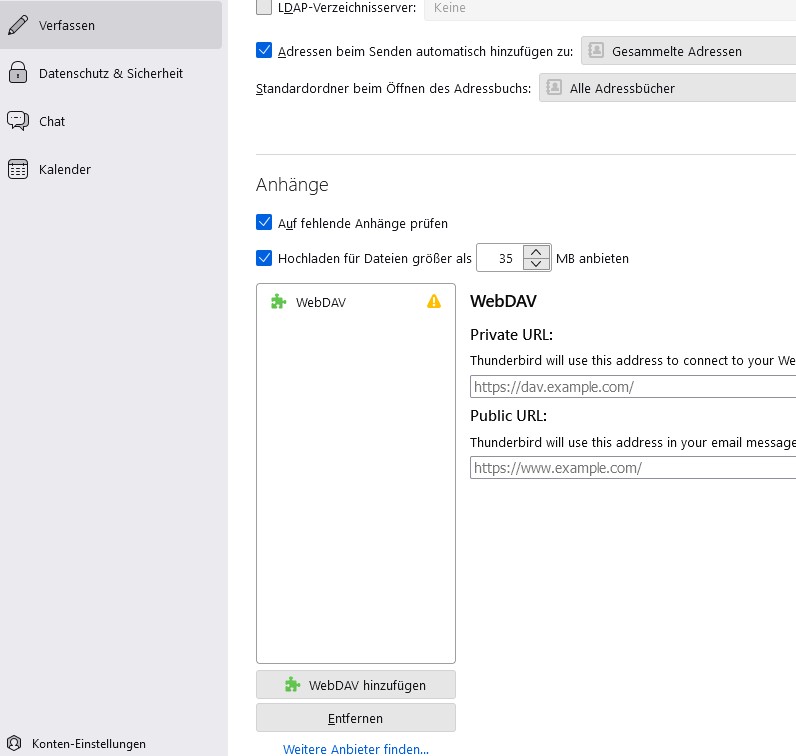Click the Datenschutz & Sicherheit lock icon

click(x=17, y=73)
